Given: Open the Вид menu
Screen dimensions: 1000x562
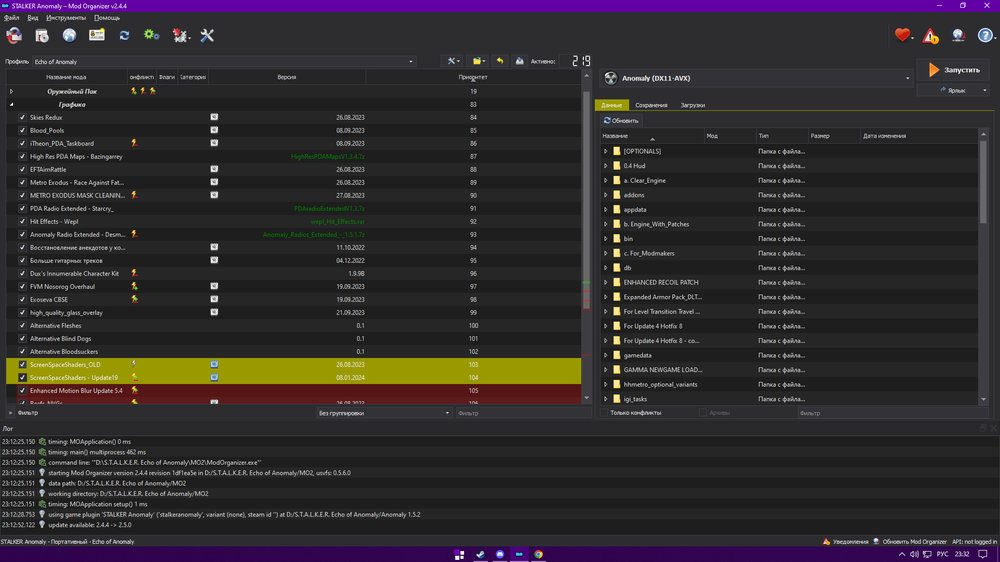Looking at the screenshot, I should click(x=33, y=18).
